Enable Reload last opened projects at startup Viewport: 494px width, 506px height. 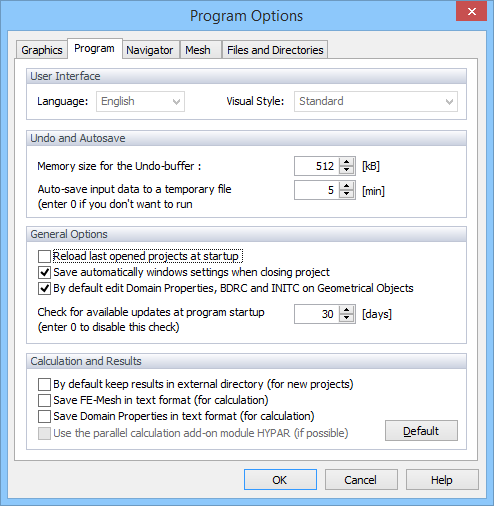pos(44,257)
